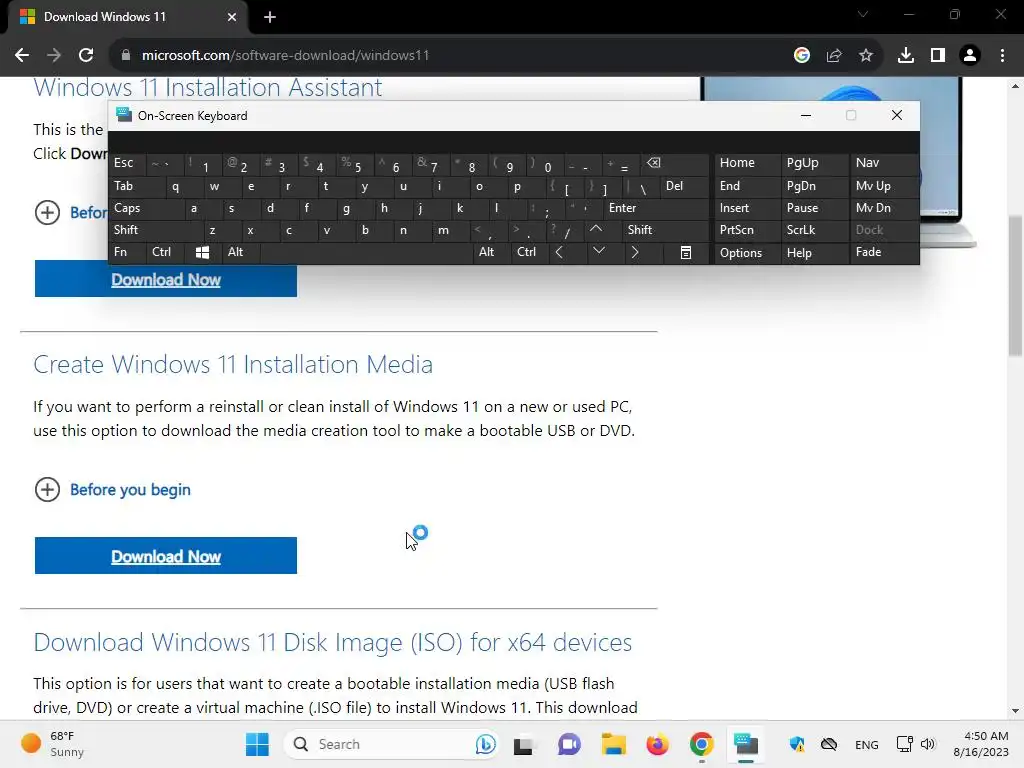Screen dimensions: 1024x768
Task: Click the Home key on the On-Screen Keyboard
Action: coord(748,163)
